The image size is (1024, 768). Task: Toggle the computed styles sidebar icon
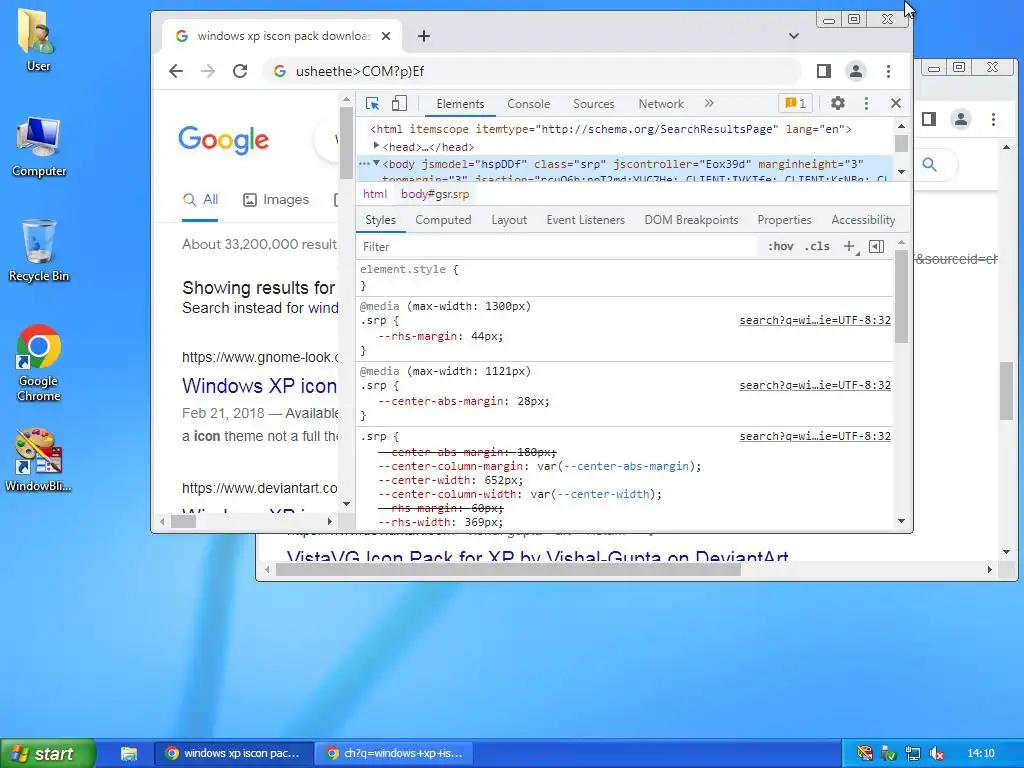click(x=876, y=246)
